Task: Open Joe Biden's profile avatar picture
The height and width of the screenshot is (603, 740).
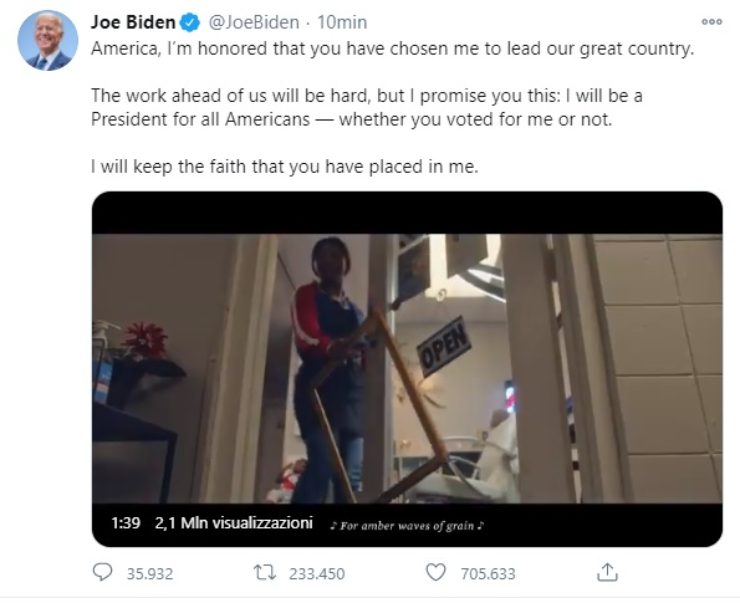Action: 47,41
